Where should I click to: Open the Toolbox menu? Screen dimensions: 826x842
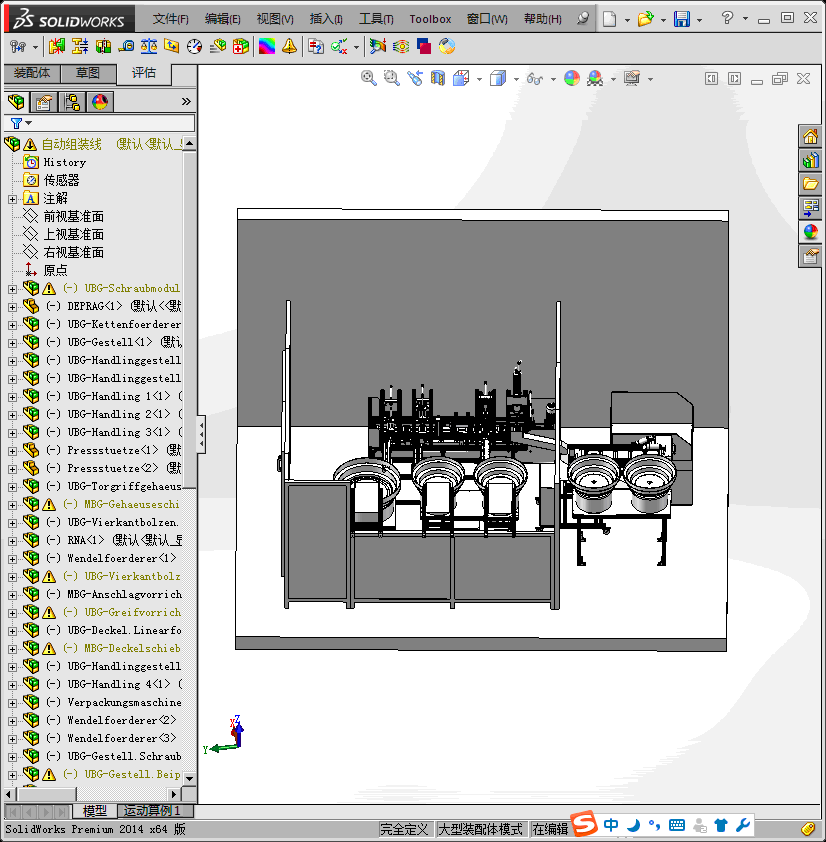tap(430, 19)
